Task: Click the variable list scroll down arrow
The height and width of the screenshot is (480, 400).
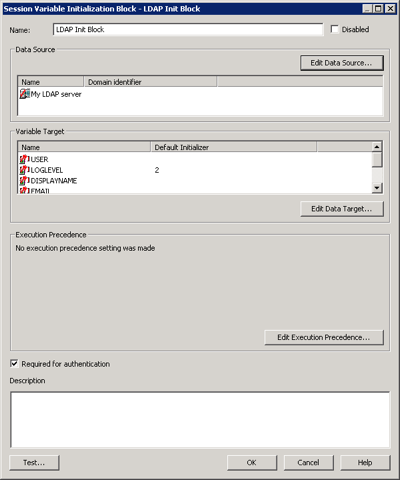Action: (x=377, y=188)
